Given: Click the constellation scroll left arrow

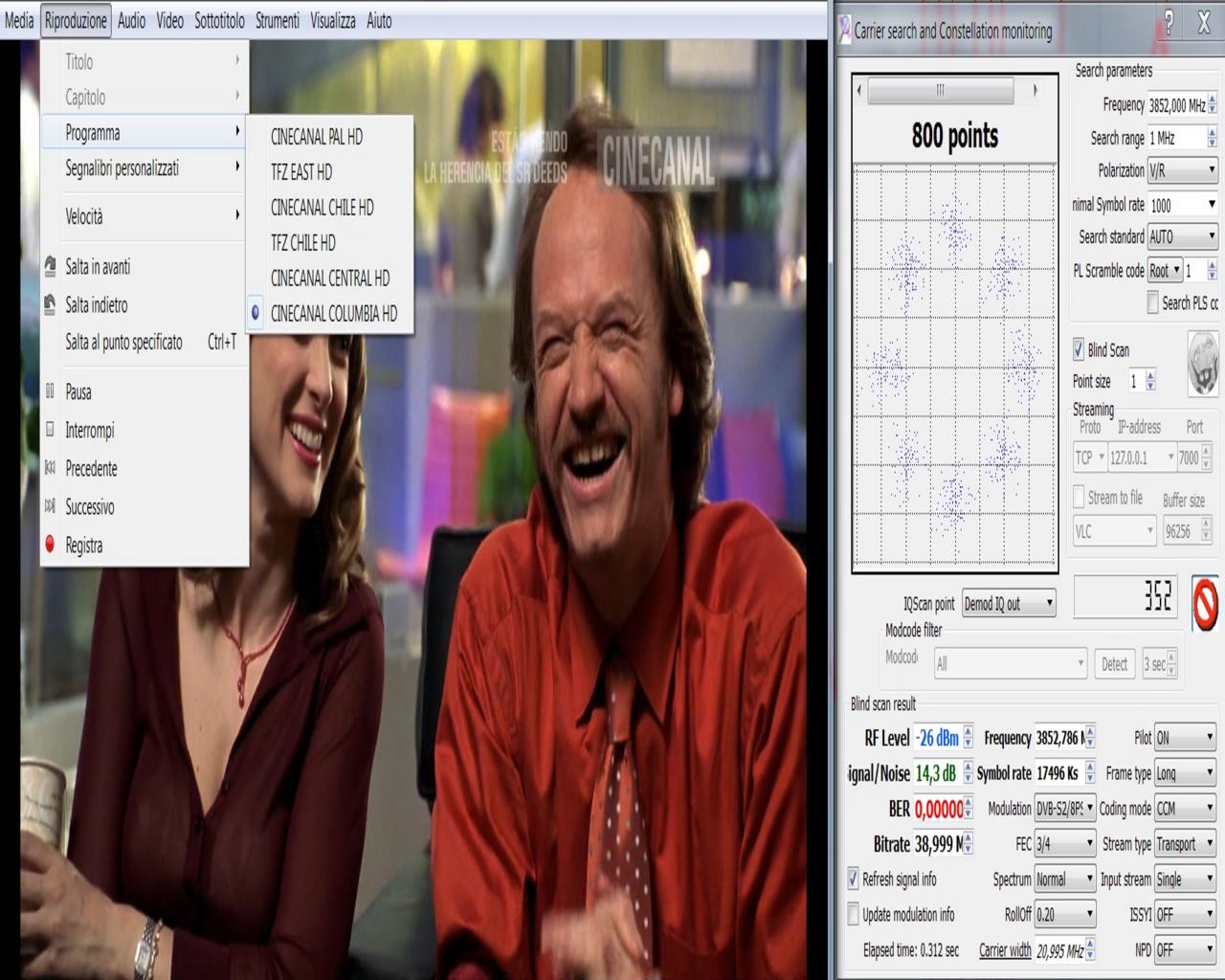Looking at the screenshot, I should 859,91.
